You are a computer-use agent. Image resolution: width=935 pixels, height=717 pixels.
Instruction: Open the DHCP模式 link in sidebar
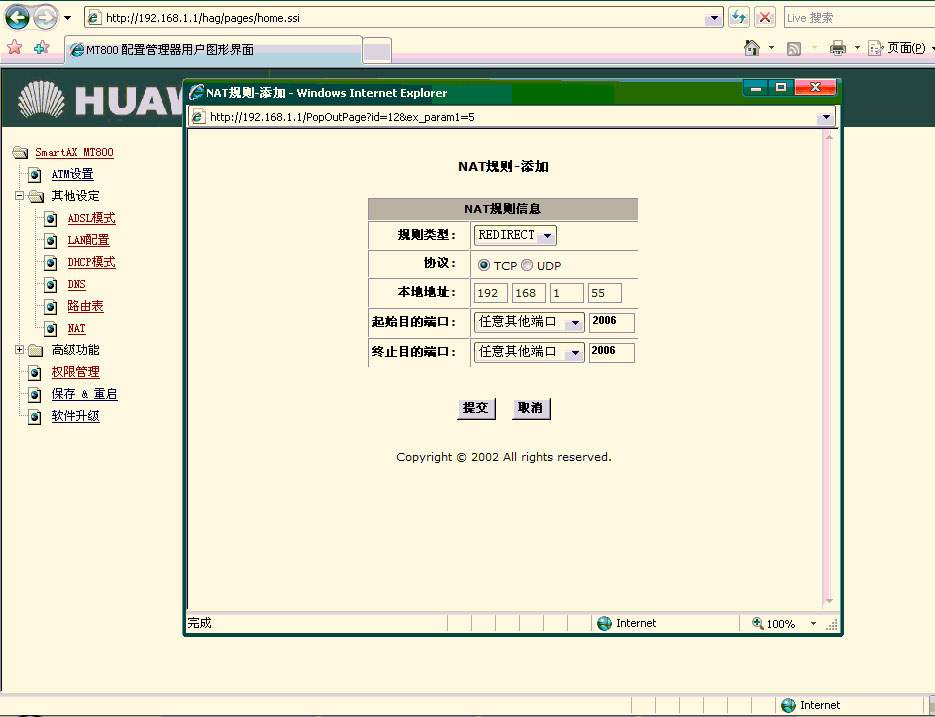91,262
